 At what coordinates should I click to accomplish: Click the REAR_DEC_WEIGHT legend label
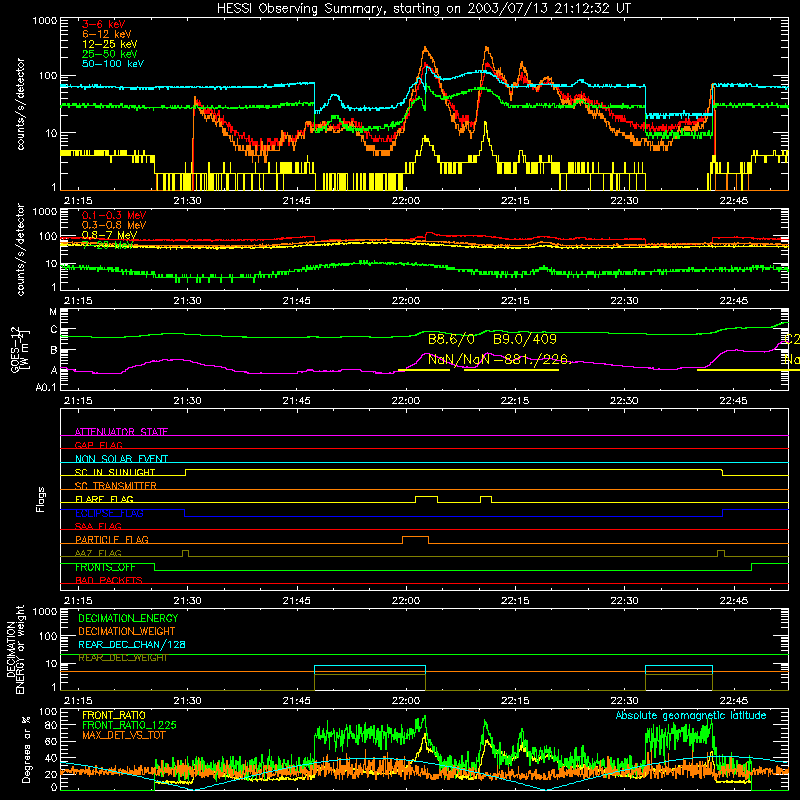[123, 658]
